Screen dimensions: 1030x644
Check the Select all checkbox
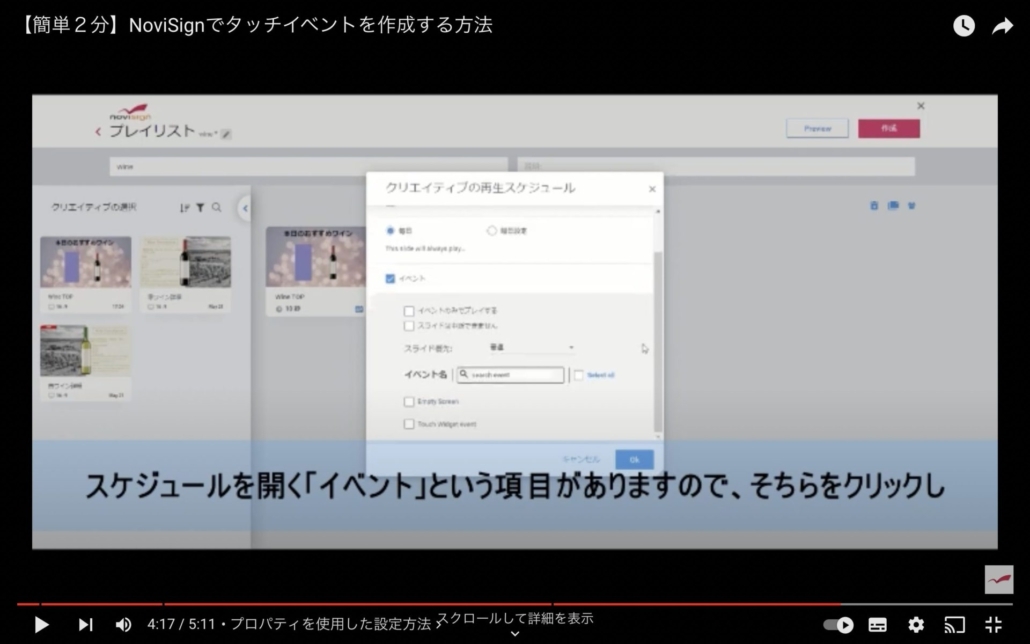(x=579, y=375)
